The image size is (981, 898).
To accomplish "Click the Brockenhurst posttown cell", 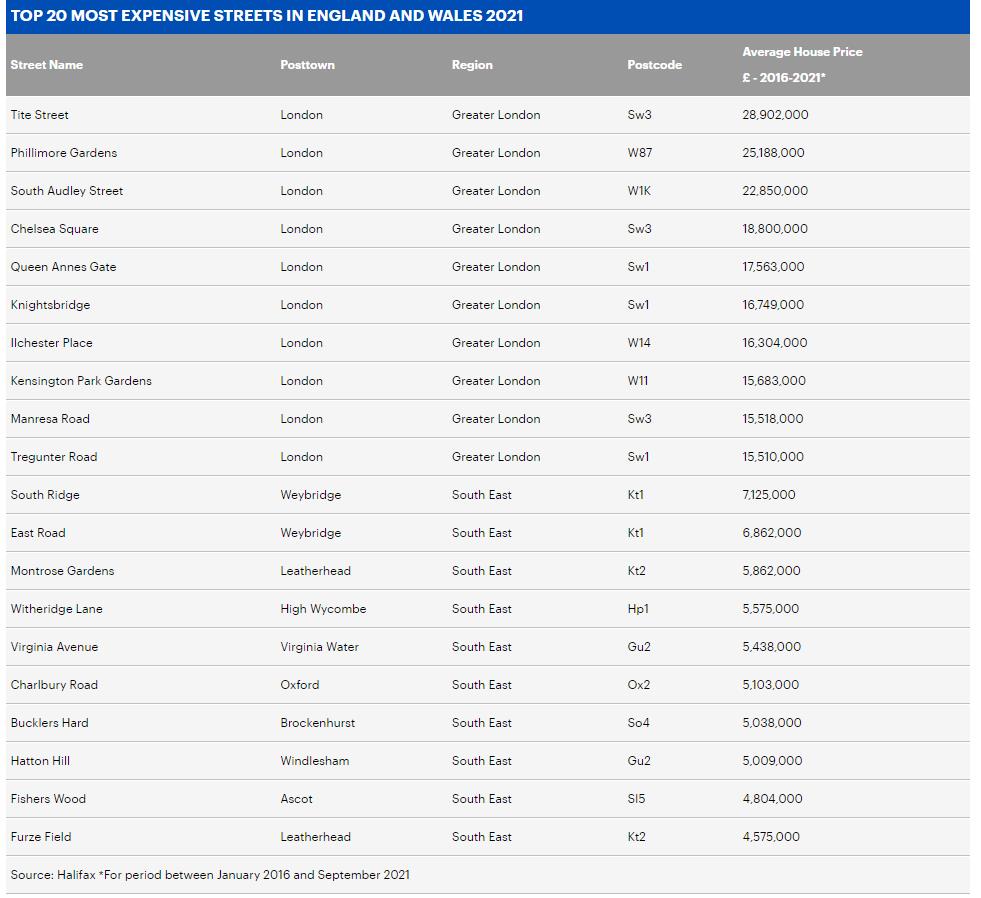I will tap(317, 723).
